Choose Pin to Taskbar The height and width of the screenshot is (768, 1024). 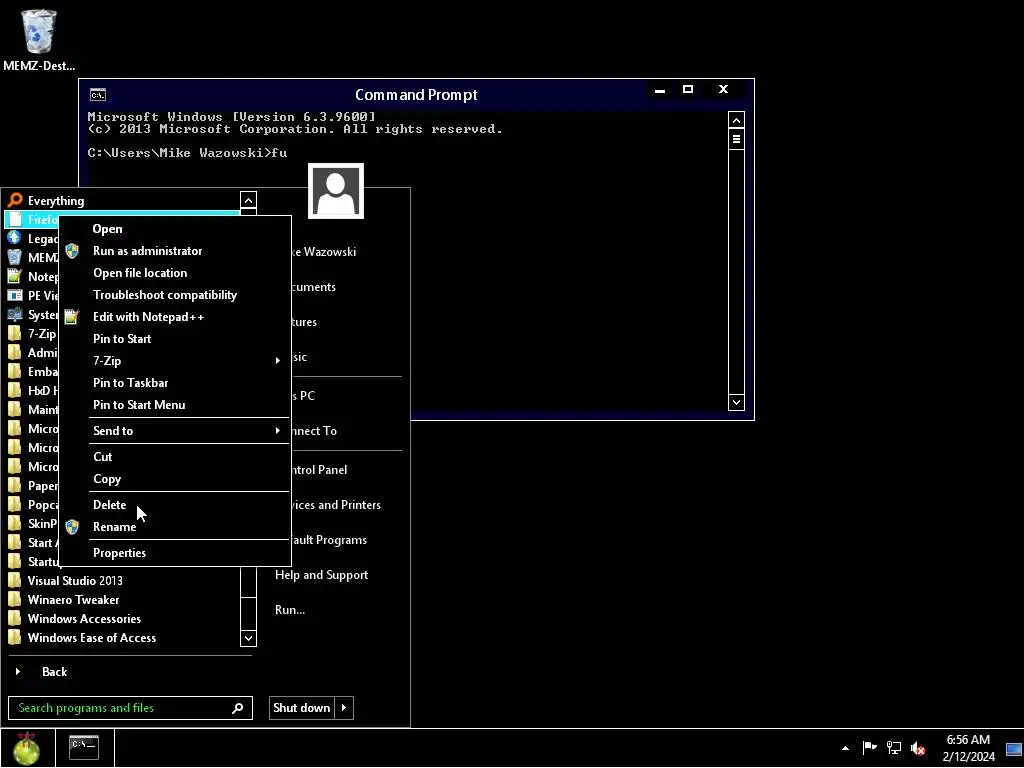(175, 383)
